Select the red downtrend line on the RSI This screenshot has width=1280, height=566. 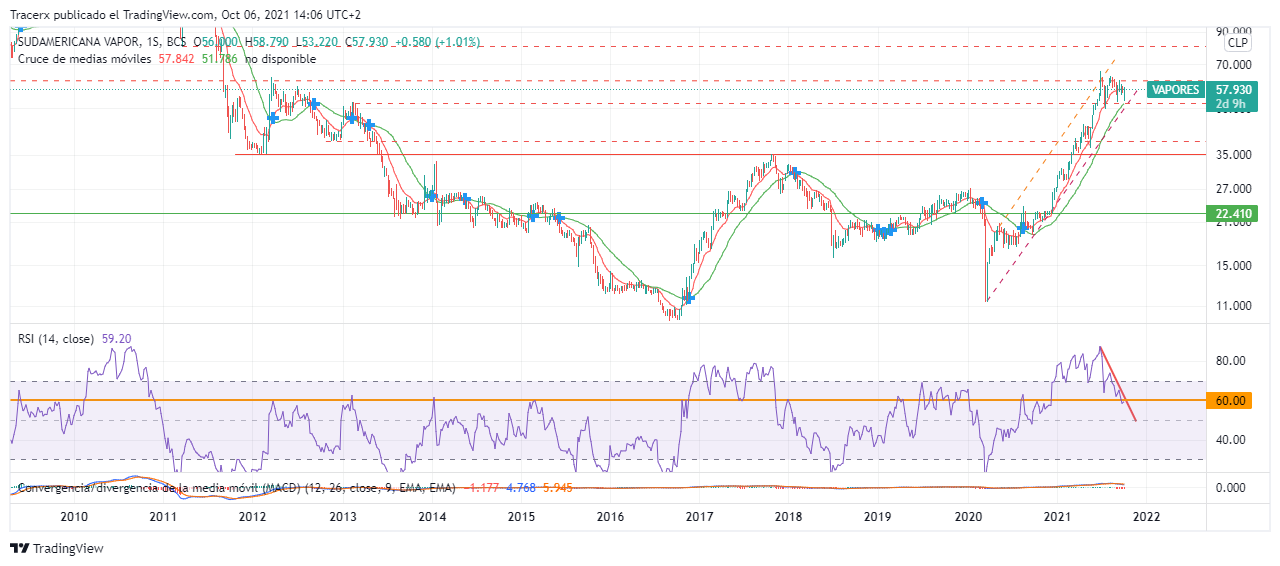click(1118, 384)
